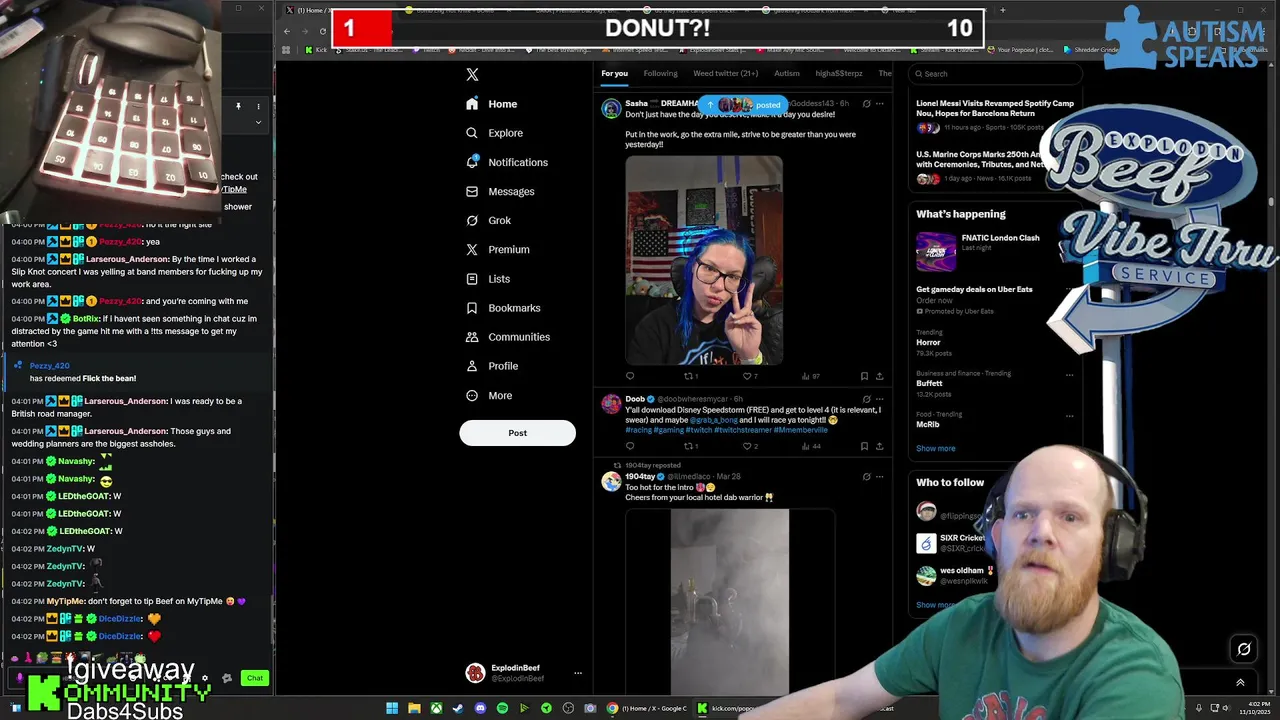Switch to the Autism tab
The width and height of the screenshot is (1280, 720).
click(x=787, y=73)
